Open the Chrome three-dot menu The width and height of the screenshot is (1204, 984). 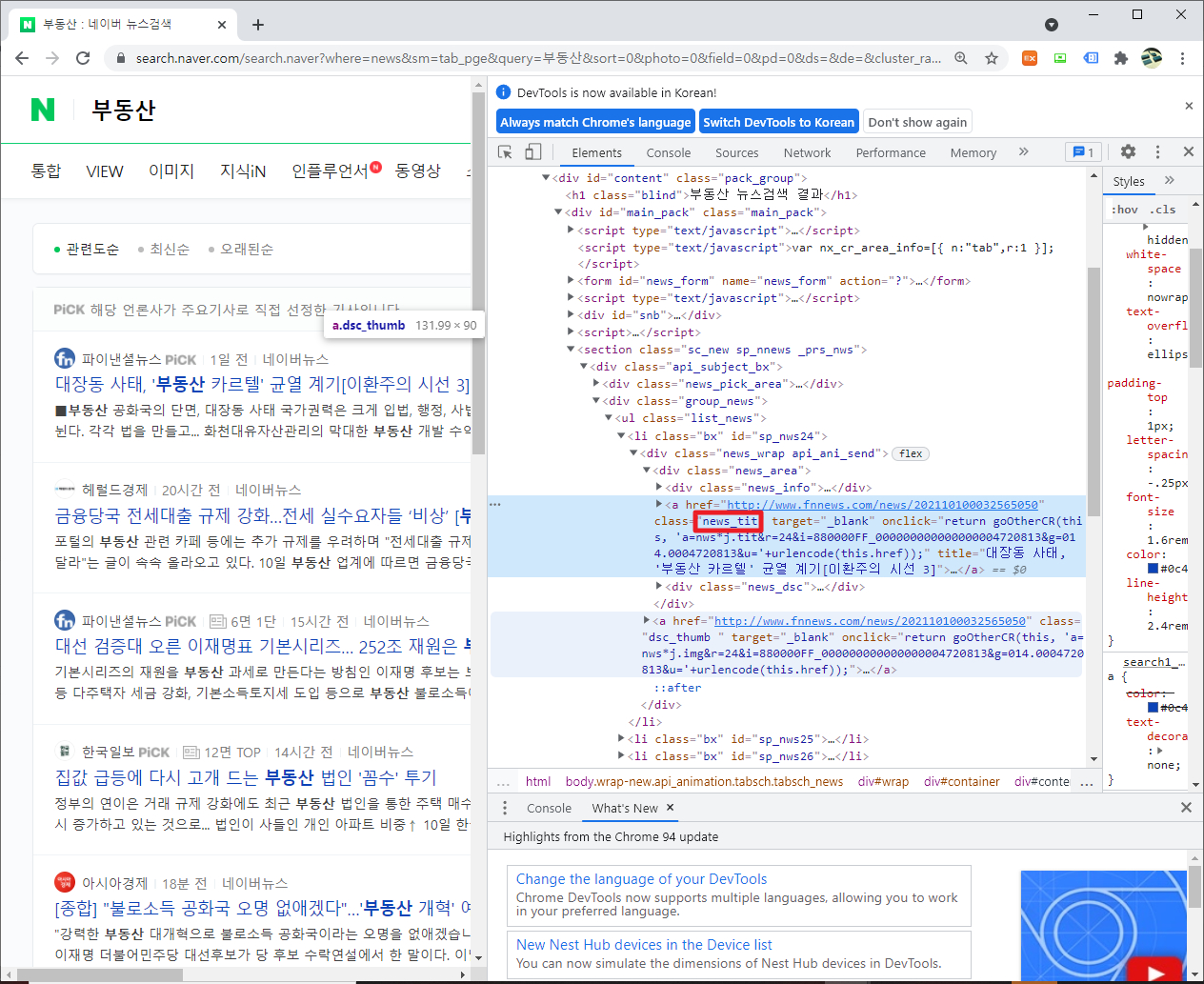1182,58
